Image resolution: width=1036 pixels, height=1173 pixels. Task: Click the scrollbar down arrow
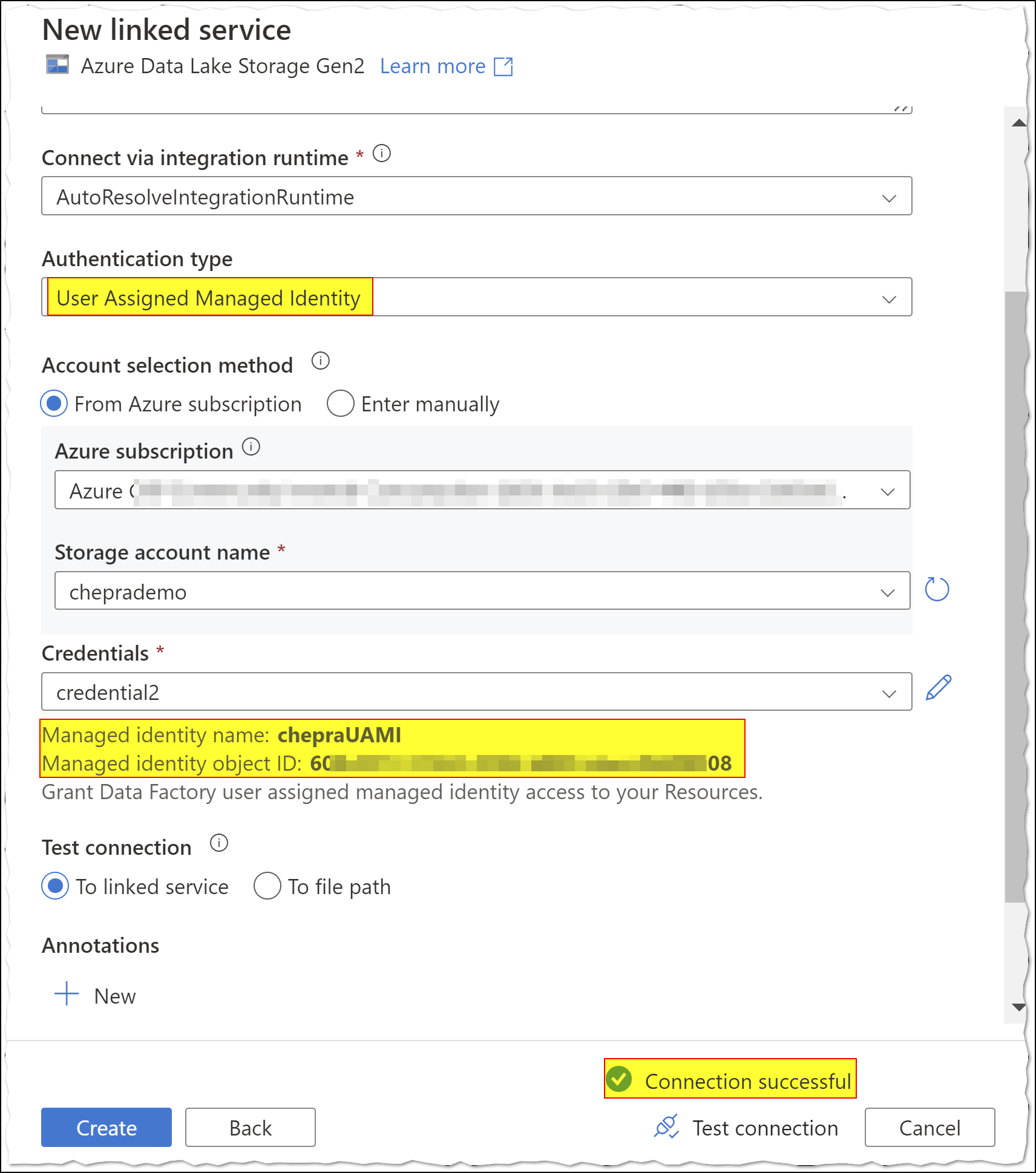[1018, 1007]
